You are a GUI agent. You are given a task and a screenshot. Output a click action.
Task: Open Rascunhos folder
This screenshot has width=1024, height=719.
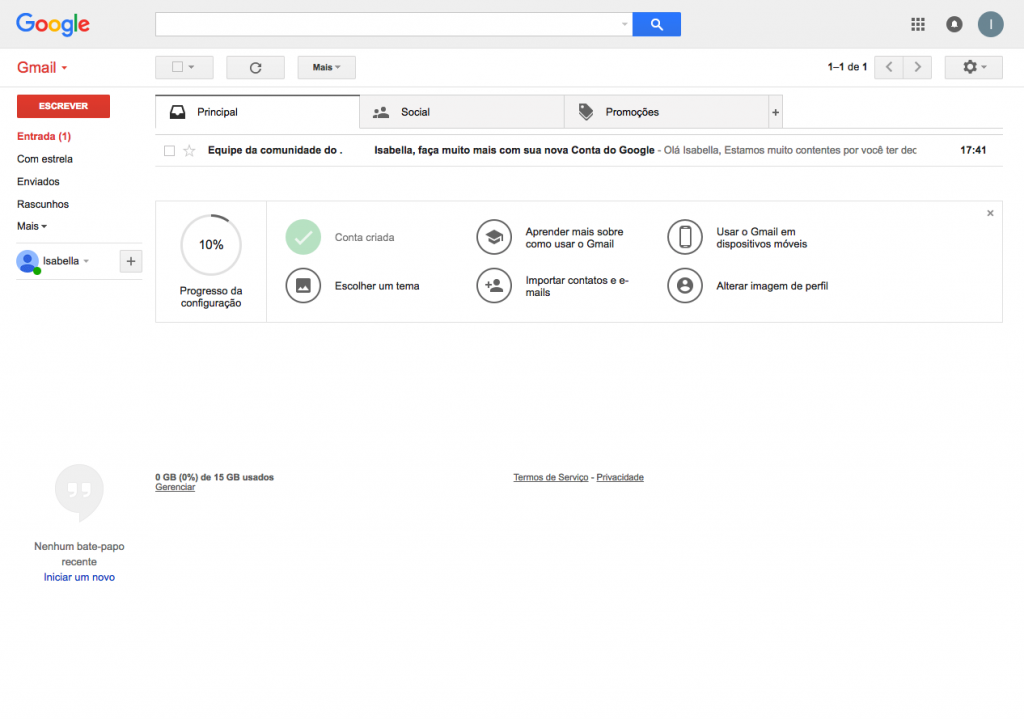tap(42, 204)
